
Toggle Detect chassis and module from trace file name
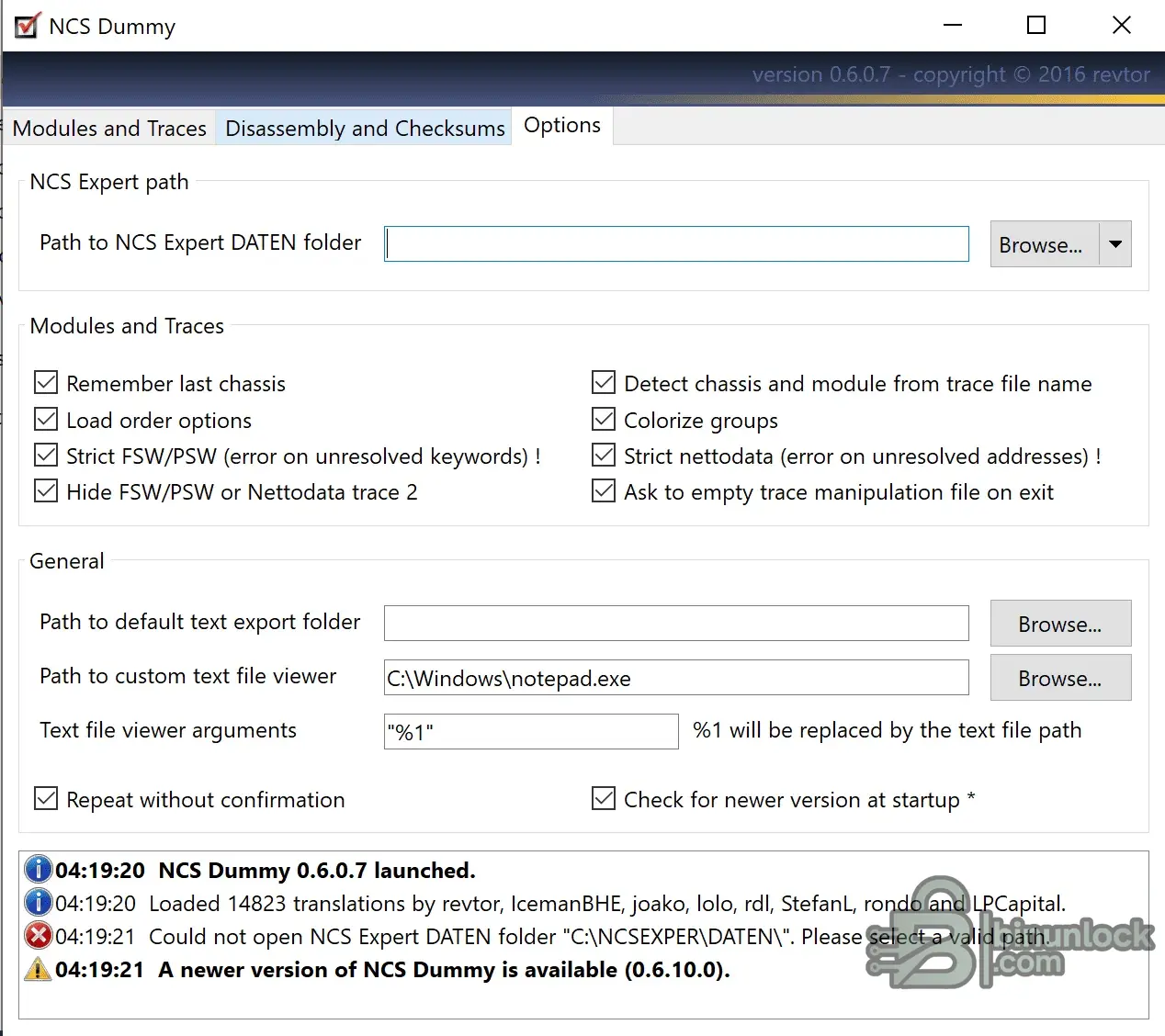point(604,382)
